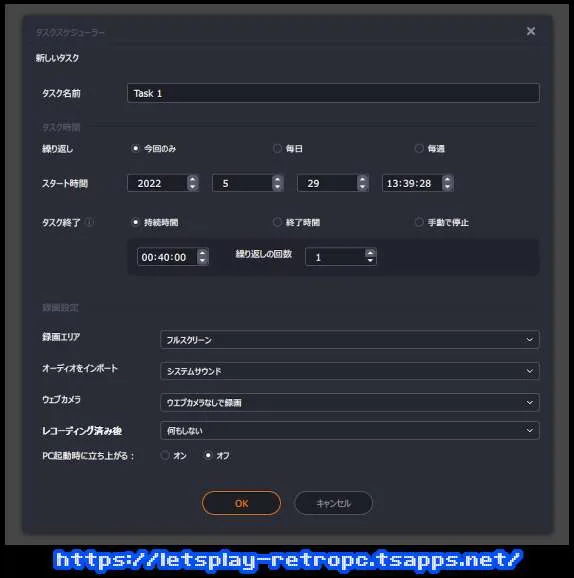The width and height of the screenshot is (574, 578).
Task: Increase the duration 00:40:00 value
Action: [202, 253]
